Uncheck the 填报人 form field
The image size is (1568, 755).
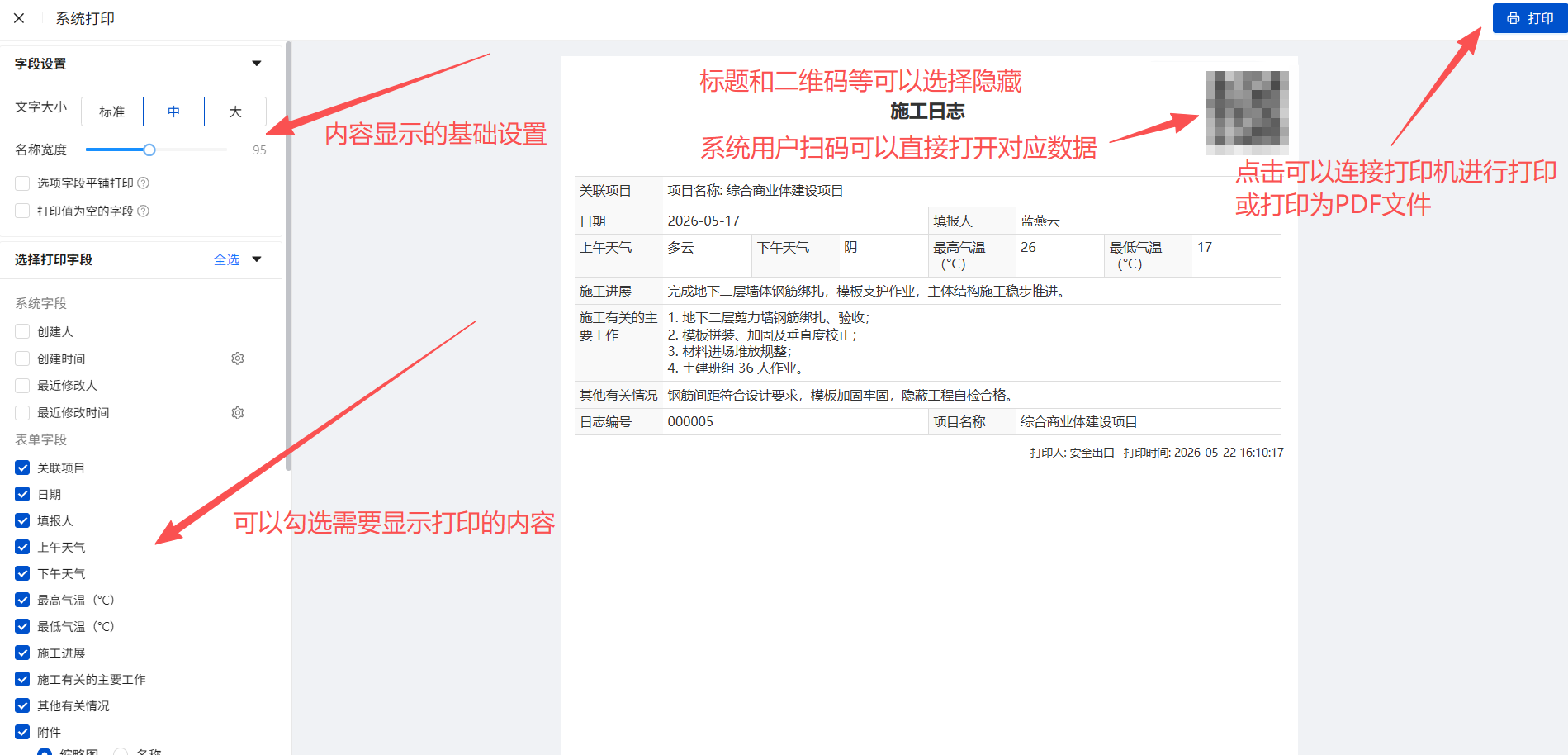[x=22, y=520]
